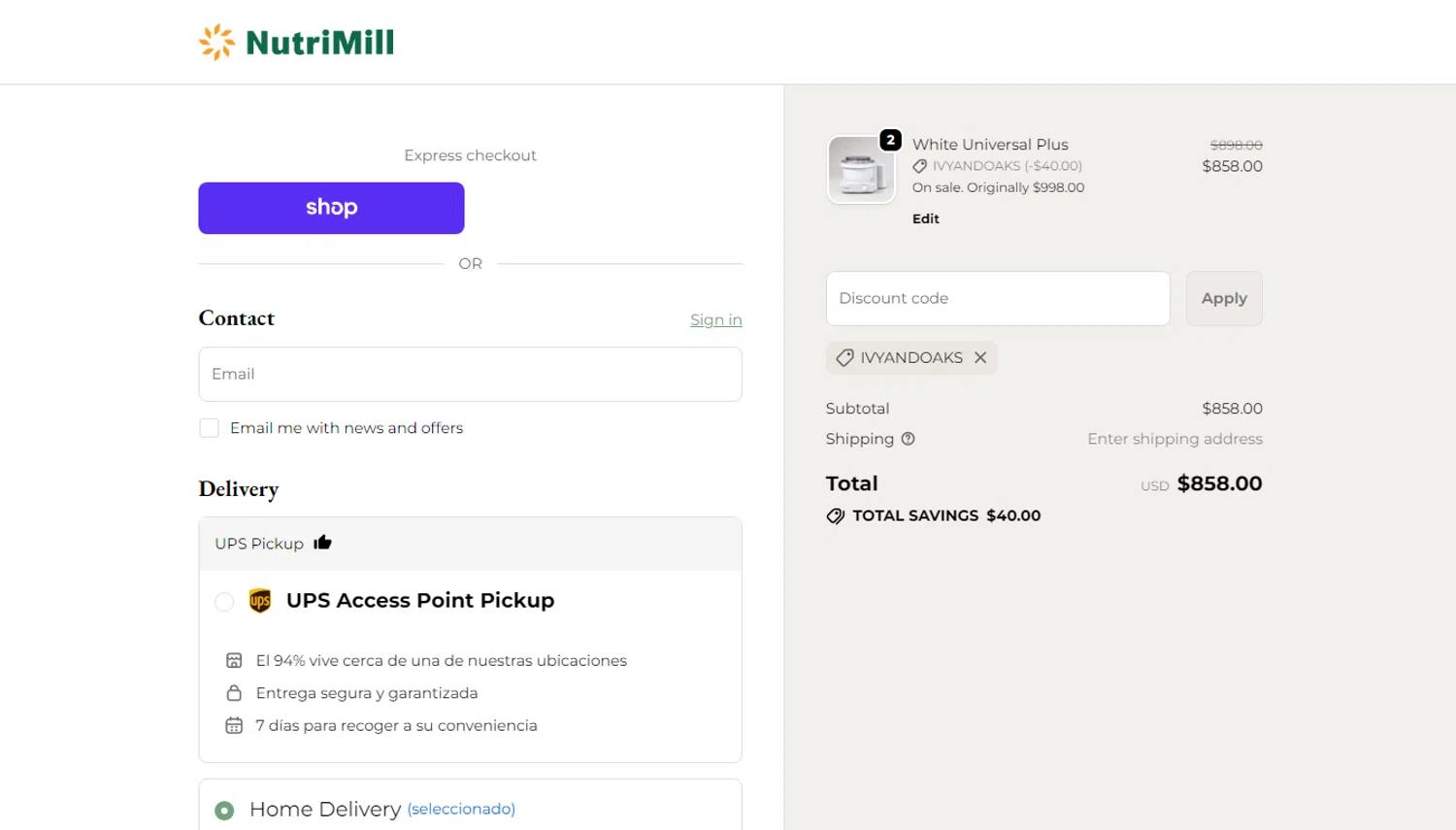This screenshot has width=1456, height=830.
Task: Focus the Email input field
Action: tap(470, 375)
